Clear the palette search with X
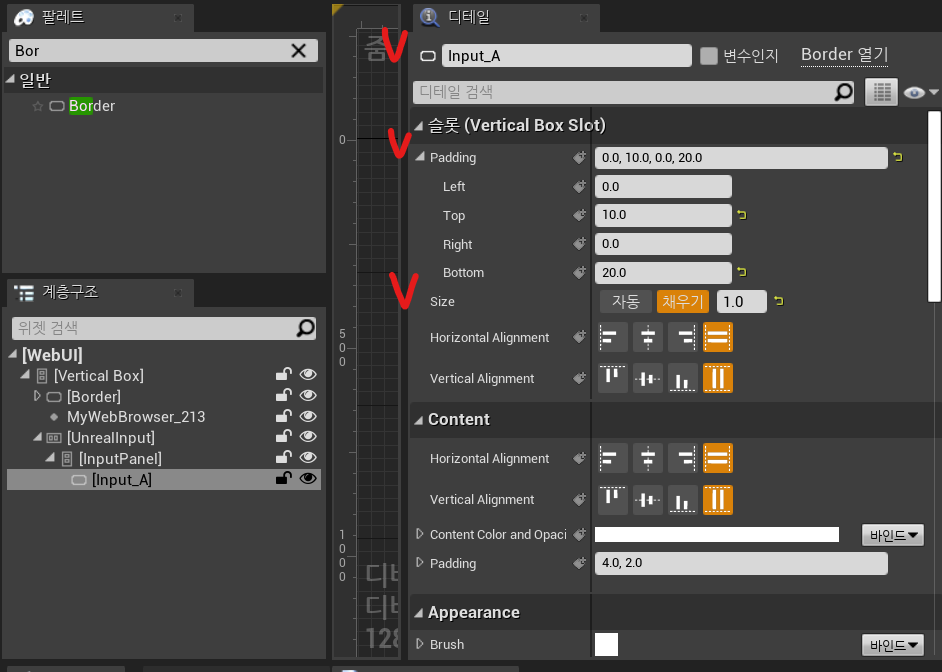 pos(298,51)
